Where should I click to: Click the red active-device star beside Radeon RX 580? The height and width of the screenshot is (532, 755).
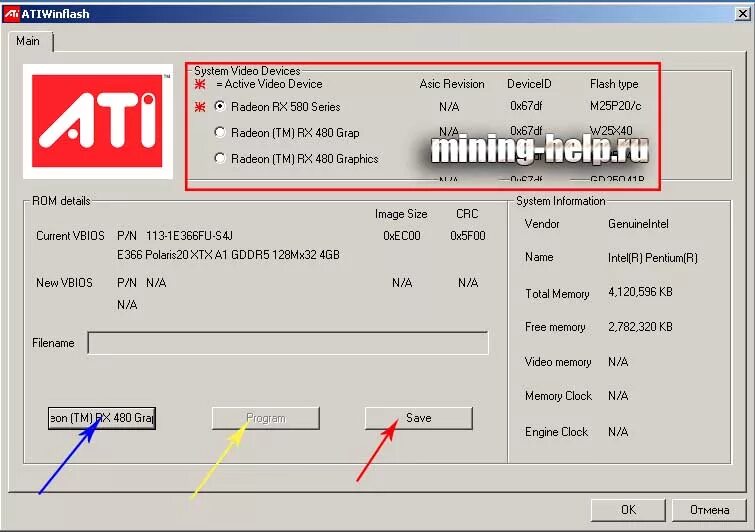tap(200, 107)
